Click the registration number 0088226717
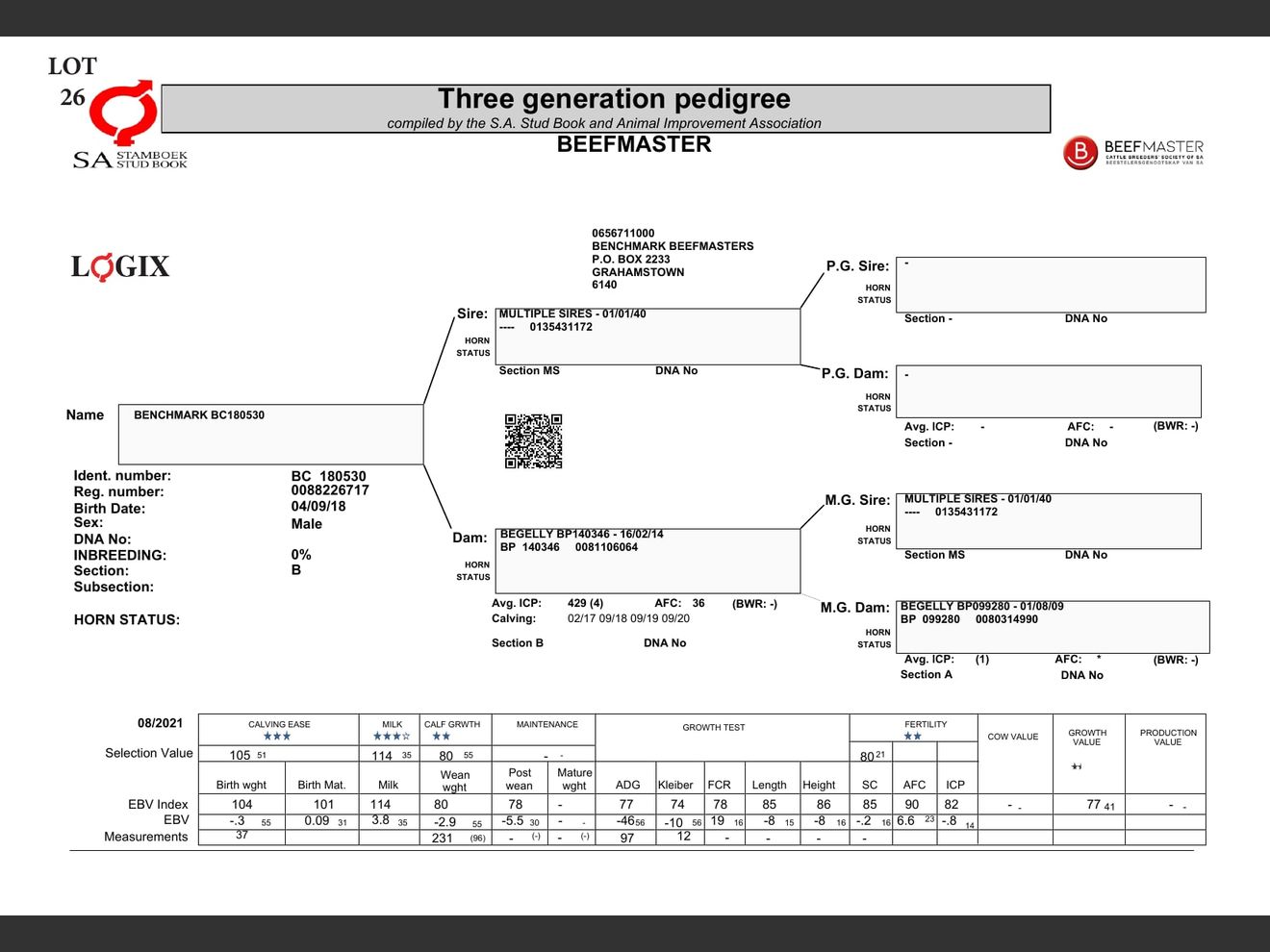 (x=330, y=490)
